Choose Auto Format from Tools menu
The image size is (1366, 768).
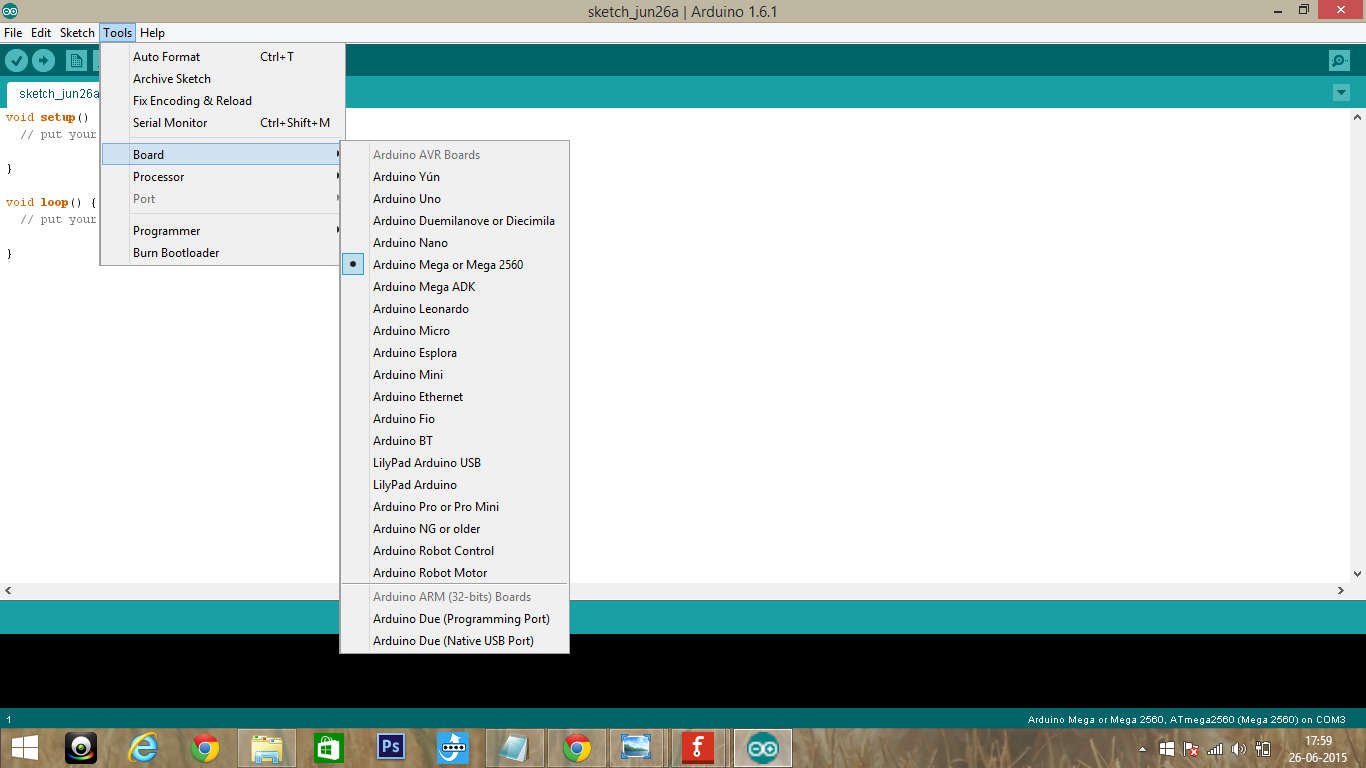tap(223, 57)
